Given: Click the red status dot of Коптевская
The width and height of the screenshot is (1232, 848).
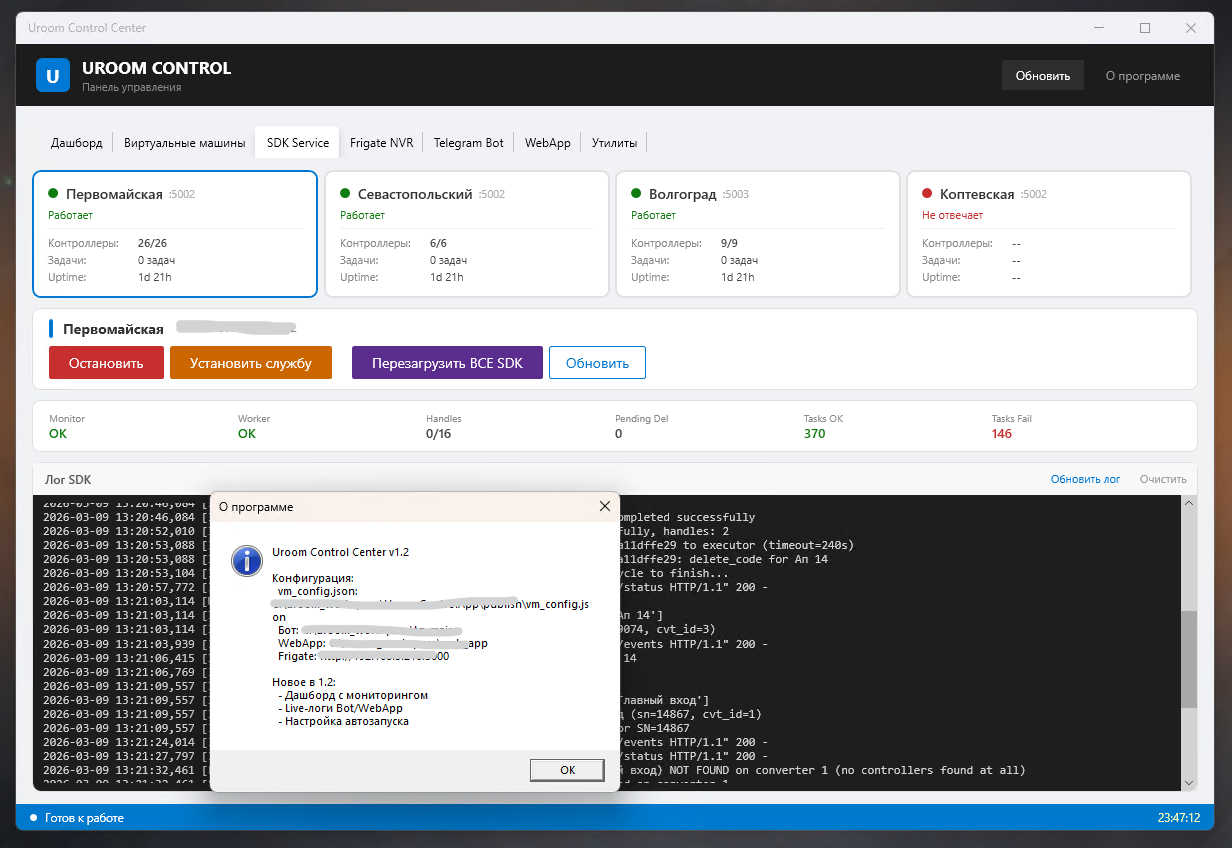Looking at the screenshot, I should (x=927, y=194).
